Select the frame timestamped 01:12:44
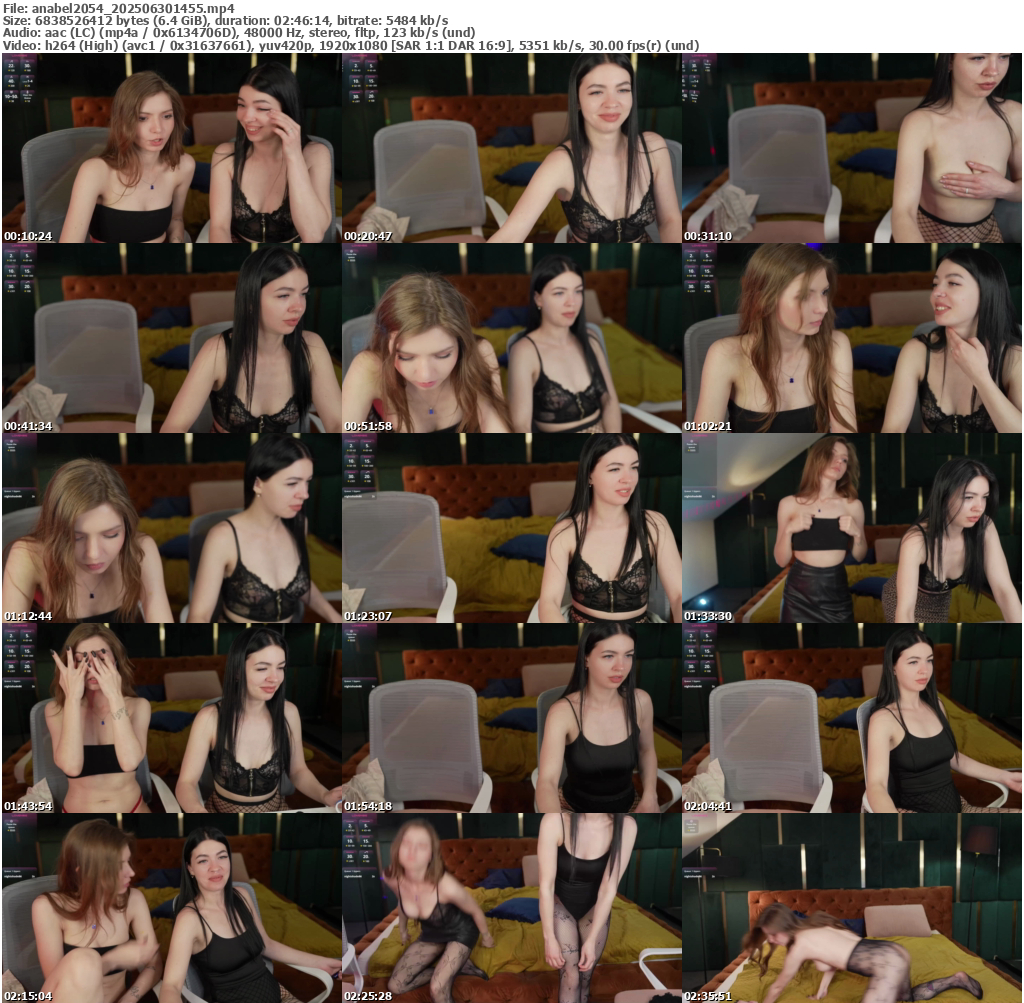The height and width of the screenshot is (1003, 1024). [171, 528]
